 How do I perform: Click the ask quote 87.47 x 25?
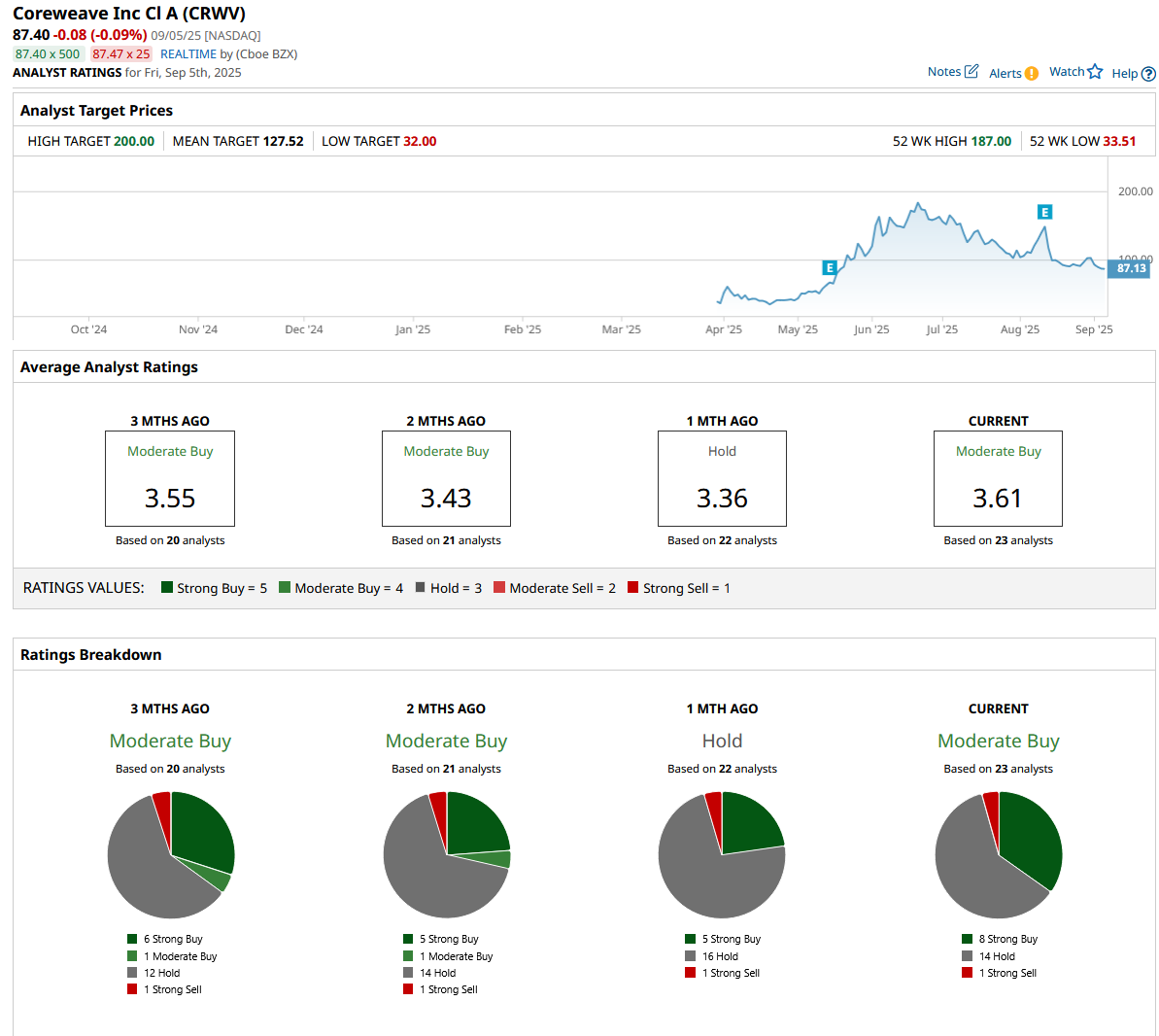tap(121, 54)
